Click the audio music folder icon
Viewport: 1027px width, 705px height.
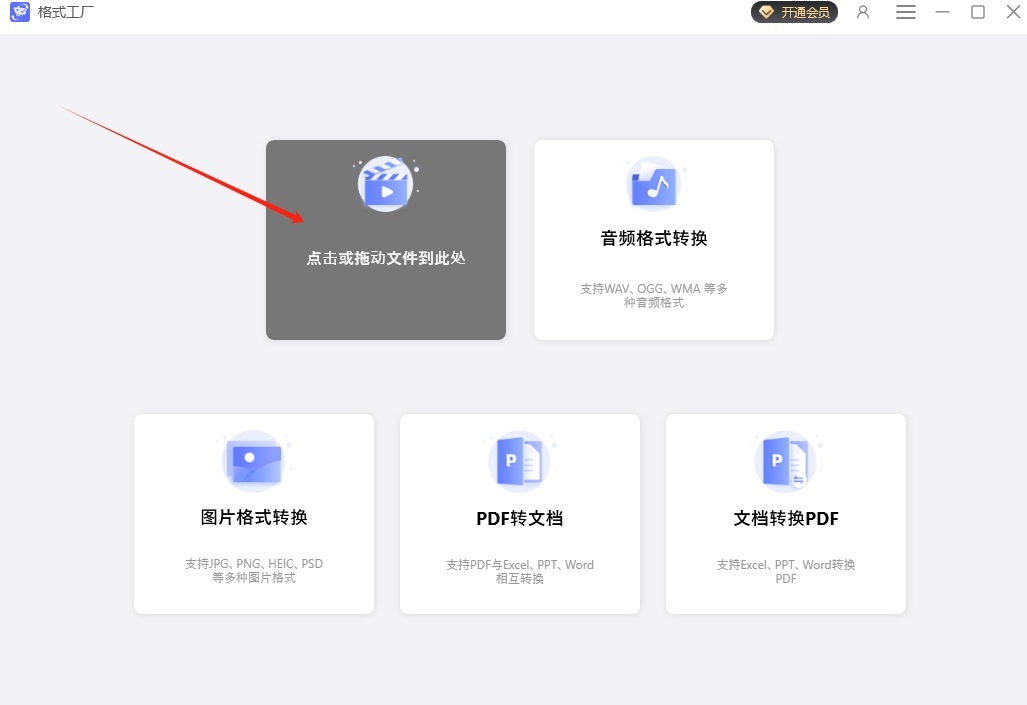click(654, 184)
